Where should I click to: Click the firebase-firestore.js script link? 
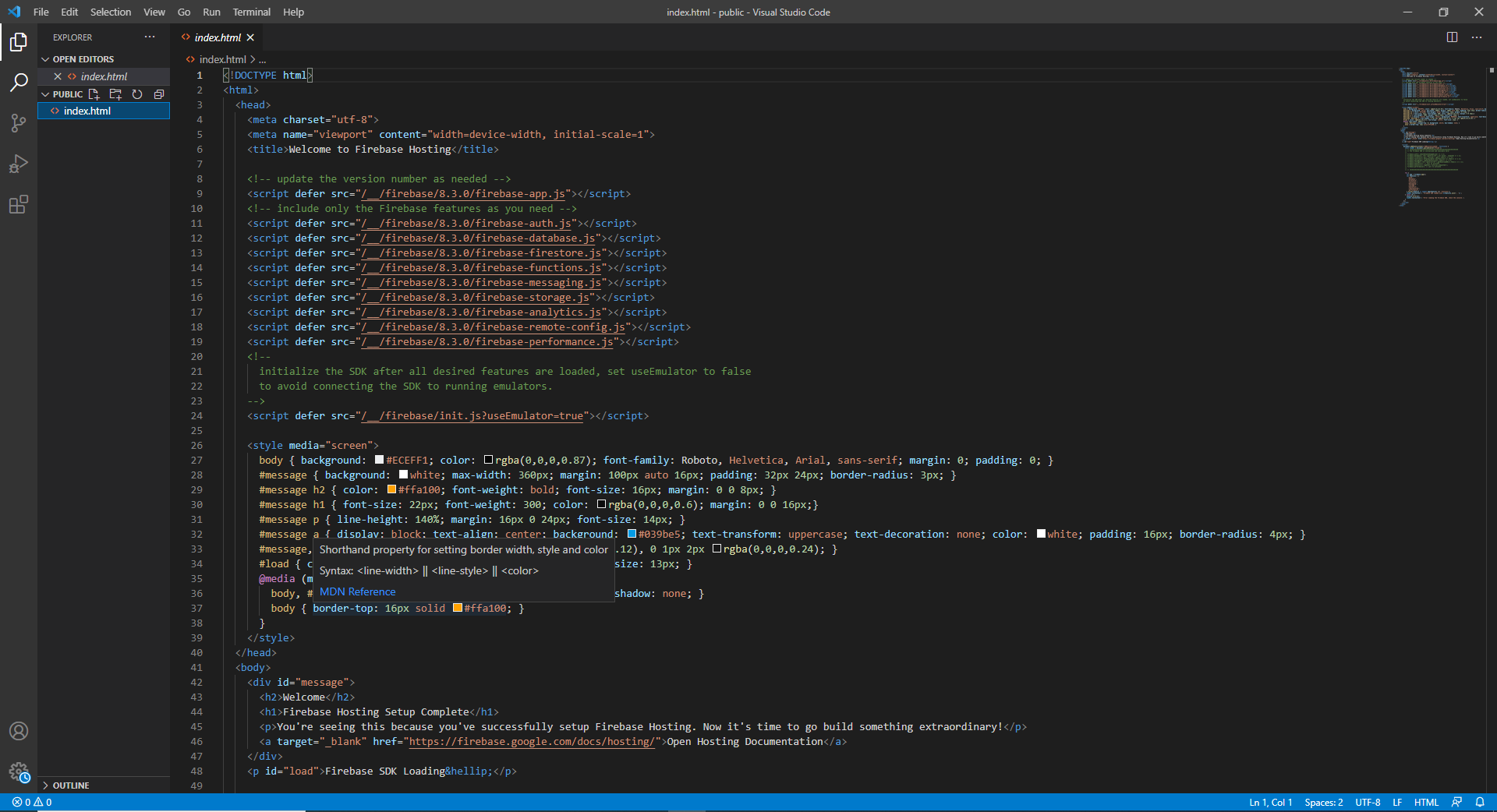(x=481, y=253)
